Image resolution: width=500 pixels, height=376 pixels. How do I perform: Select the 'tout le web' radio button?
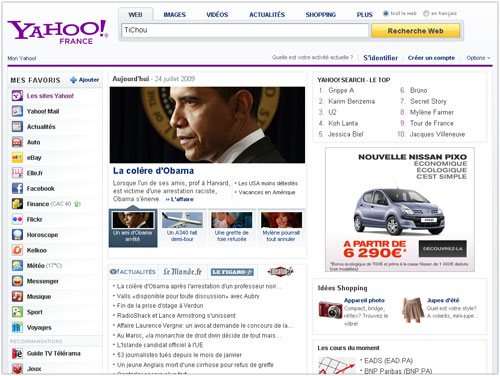tap(386, 13)
